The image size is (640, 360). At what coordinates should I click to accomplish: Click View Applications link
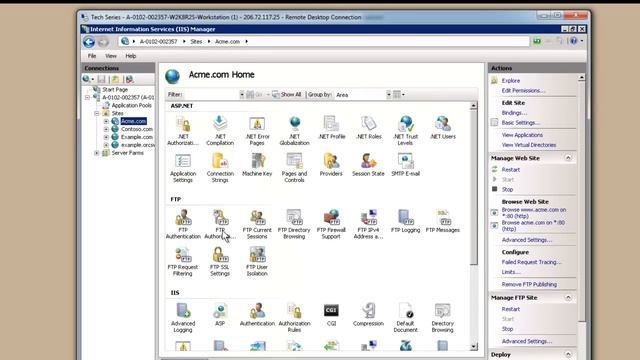[522, 135]
